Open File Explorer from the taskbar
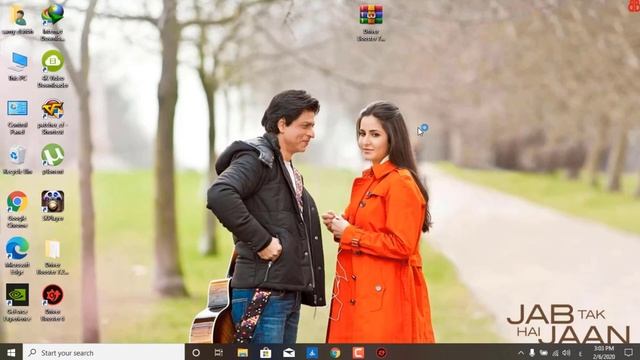640x360 pixels. point(242,353)
